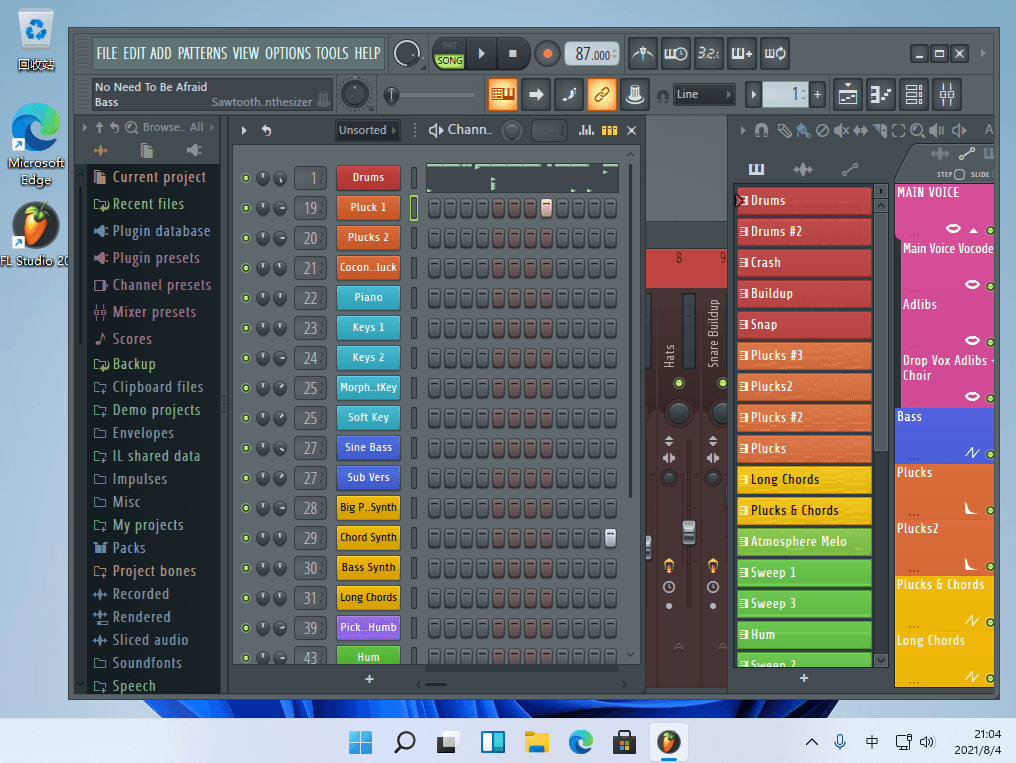Open Windows taskbar search
Screen dimensions: 1016x763
tap(404, 742)
